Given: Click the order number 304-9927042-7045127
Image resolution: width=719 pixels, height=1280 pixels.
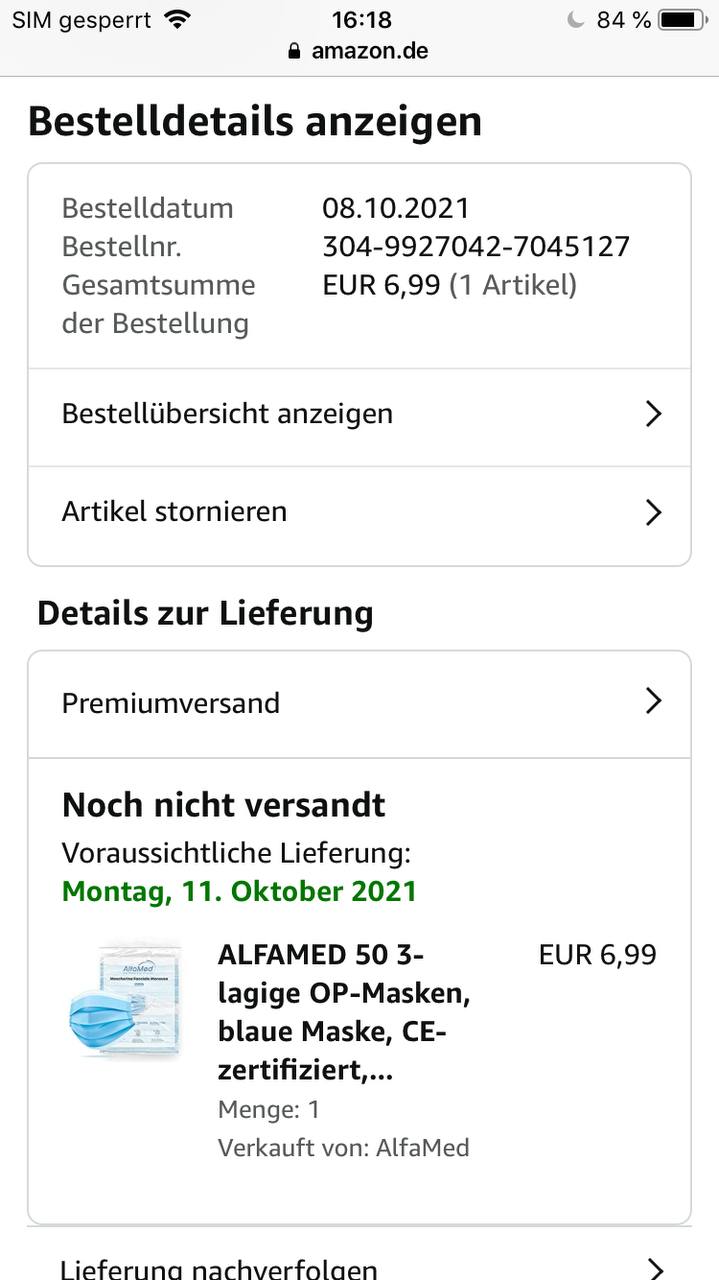Looking at the screenshot, I should pos(476,246).
